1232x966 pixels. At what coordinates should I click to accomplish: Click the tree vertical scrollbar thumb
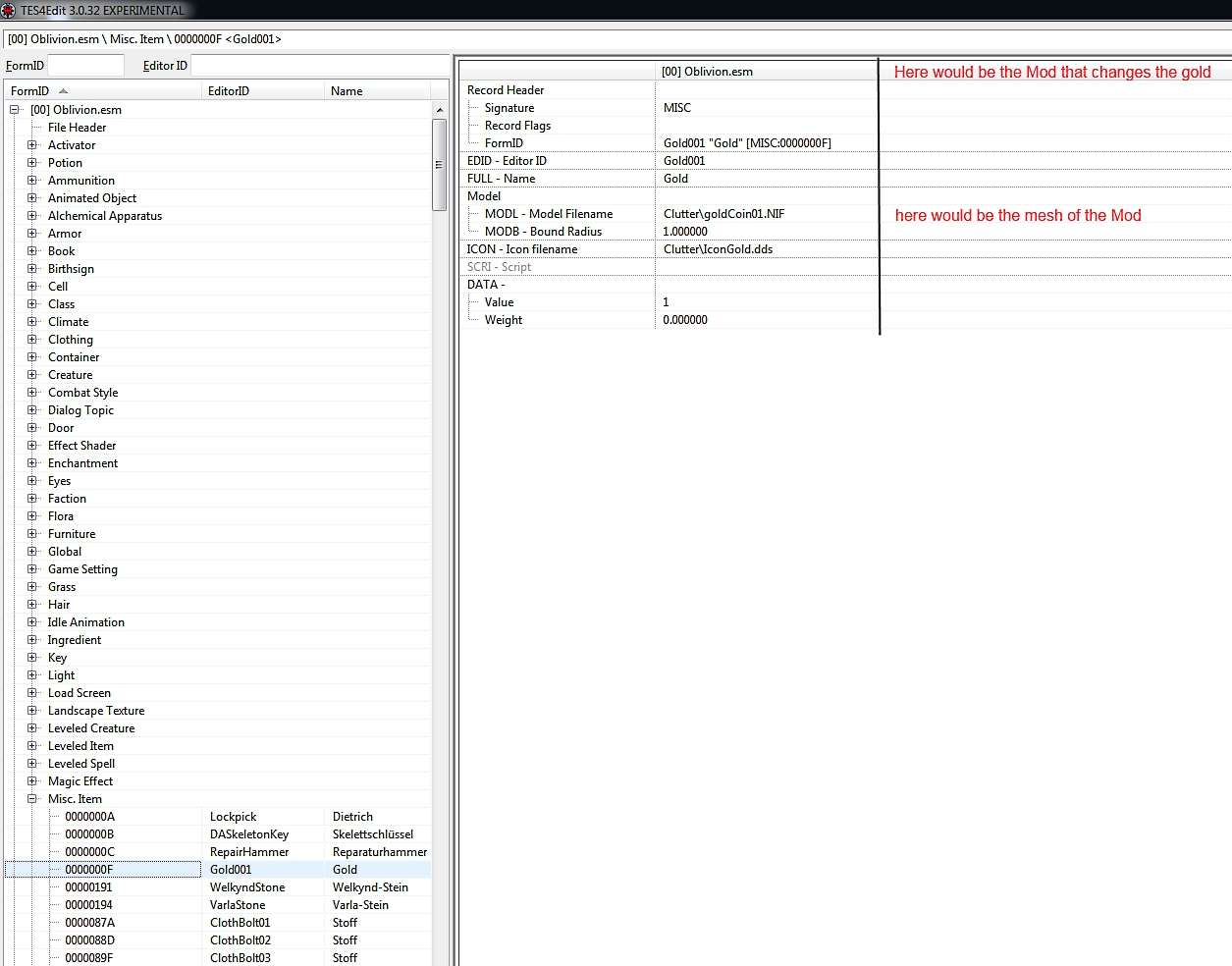click(439, 164)
